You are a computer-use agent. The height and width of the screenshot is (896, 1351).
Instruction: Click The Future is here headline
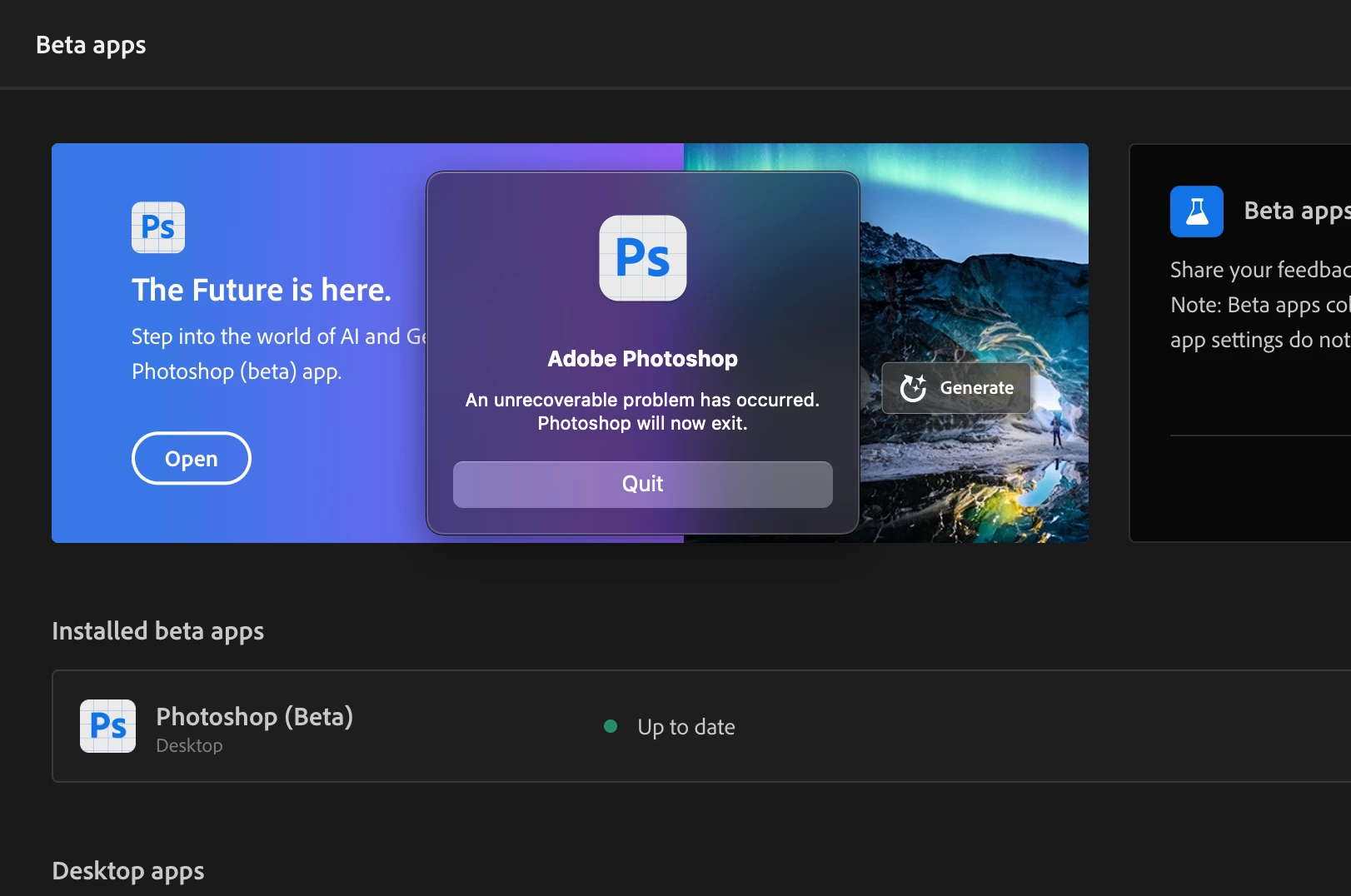[x=262, y=290]
